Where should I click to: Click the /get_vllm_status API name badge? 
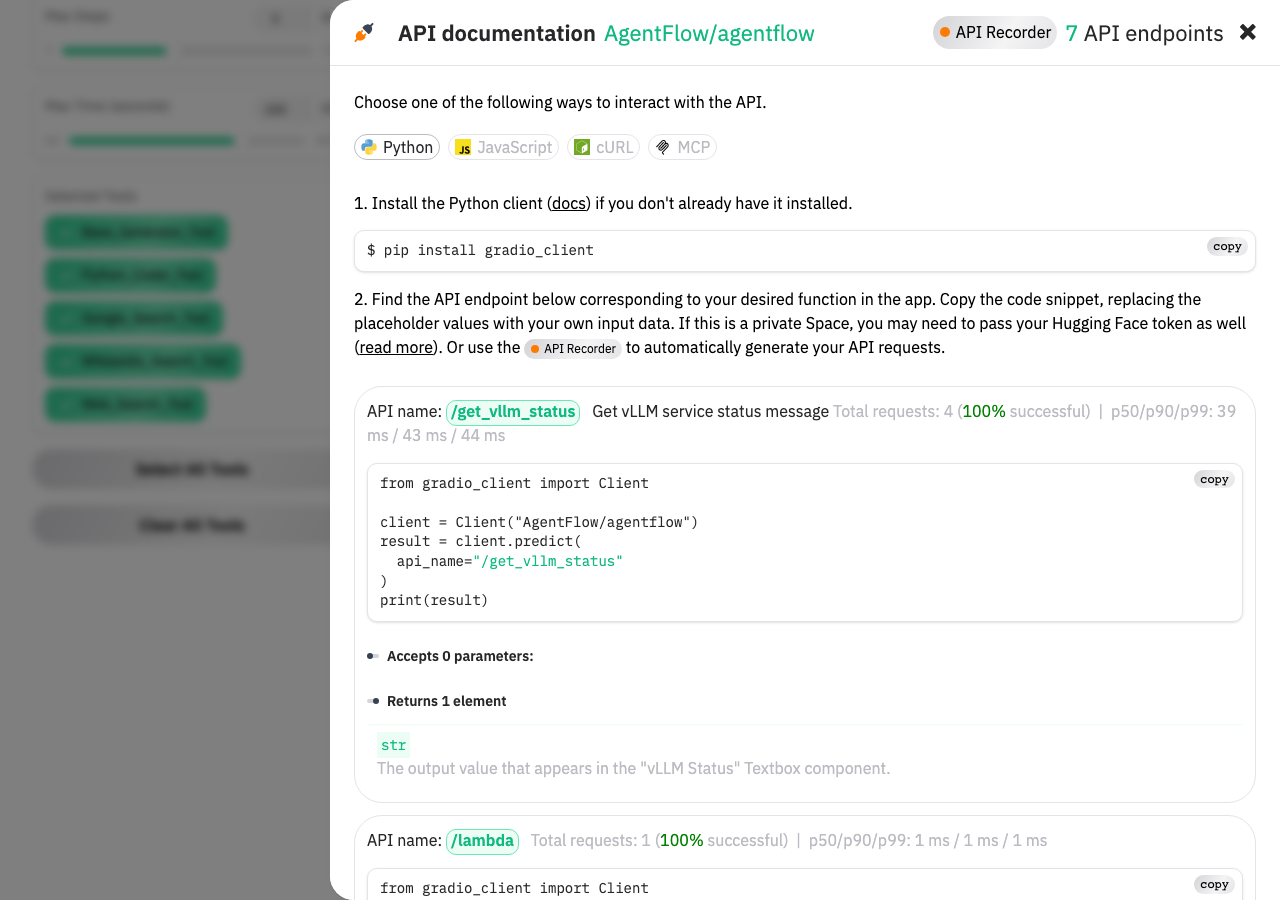[x=513, y=412]
